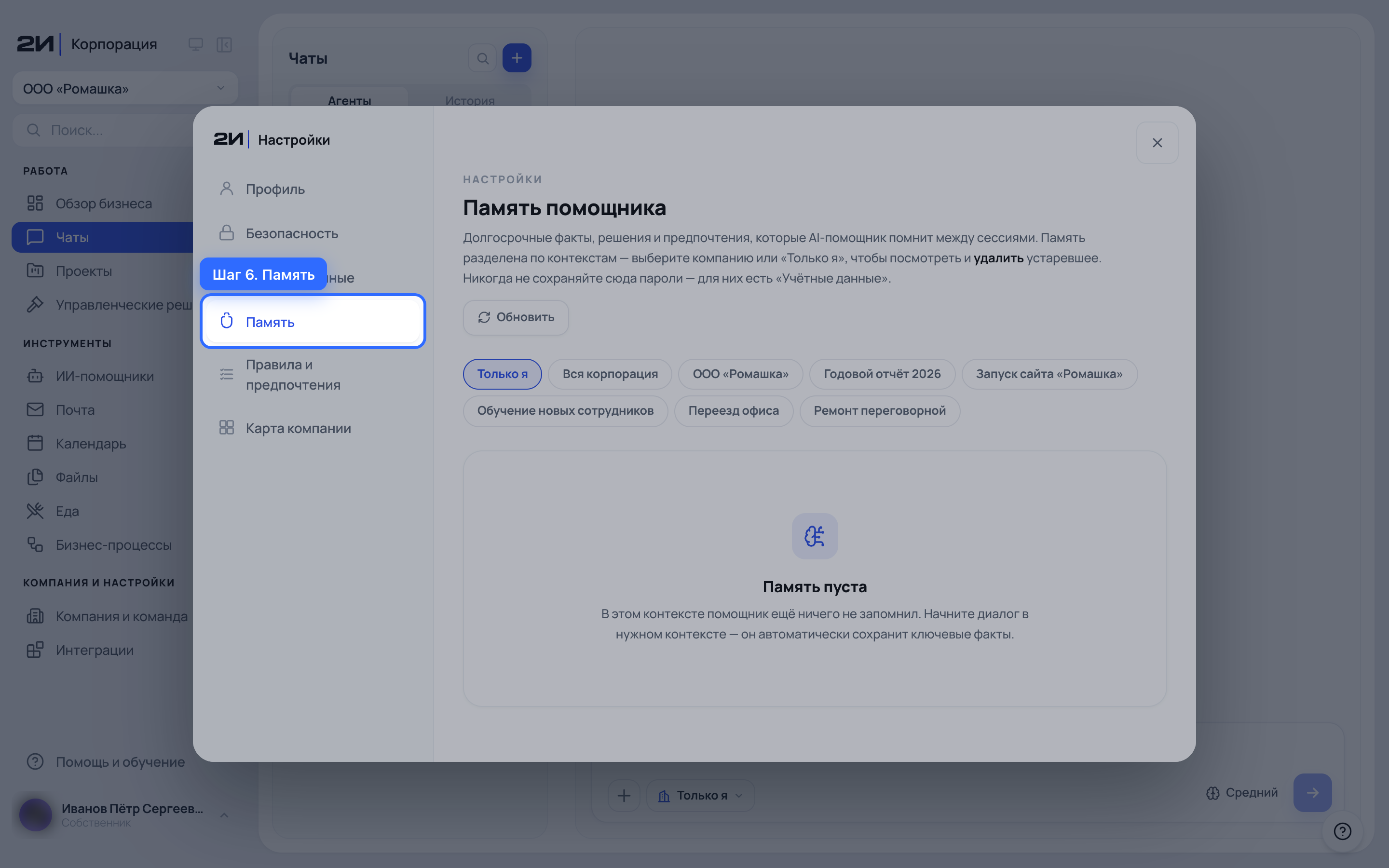Screen dimensions: 1389x868
Task: Open Безопасность settings section
Action: (x=312, y=234)
